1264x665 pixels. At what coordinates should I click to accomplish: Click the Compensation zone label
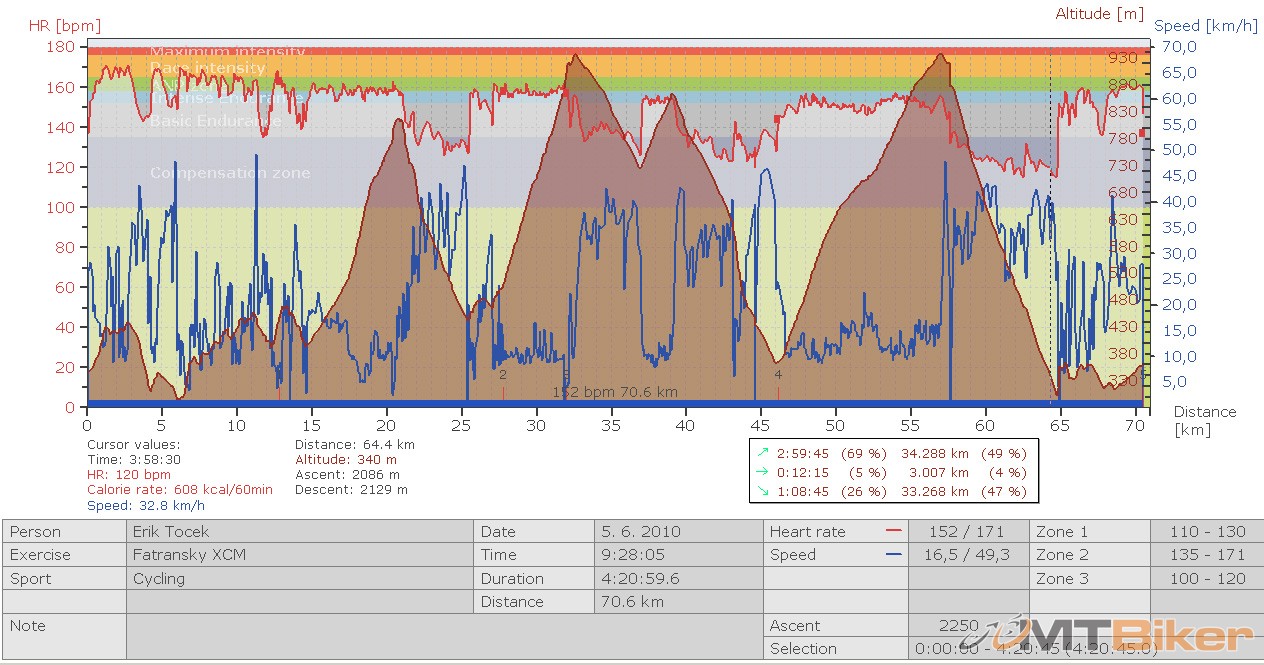coord(230,173)
